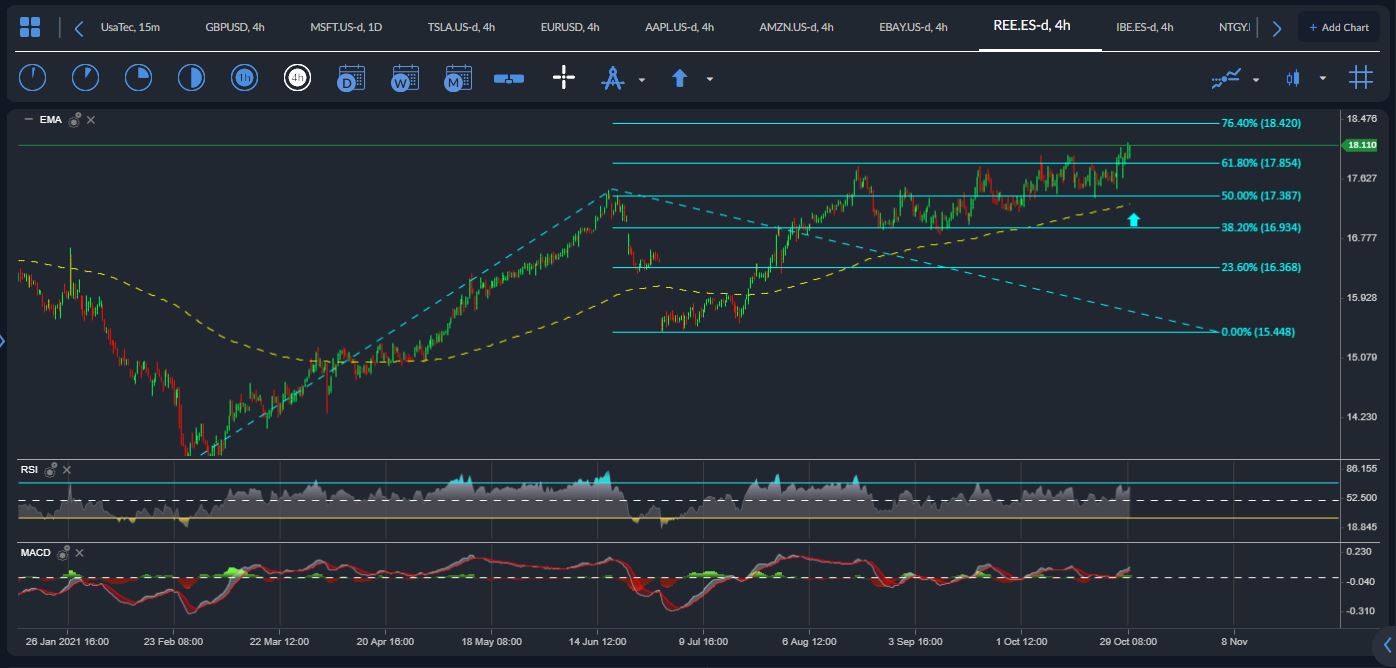Viewport: 1396px width, 668px height.
Task: Expand the drawing tools dropdown arrow
Action: [x=642, y=79]
